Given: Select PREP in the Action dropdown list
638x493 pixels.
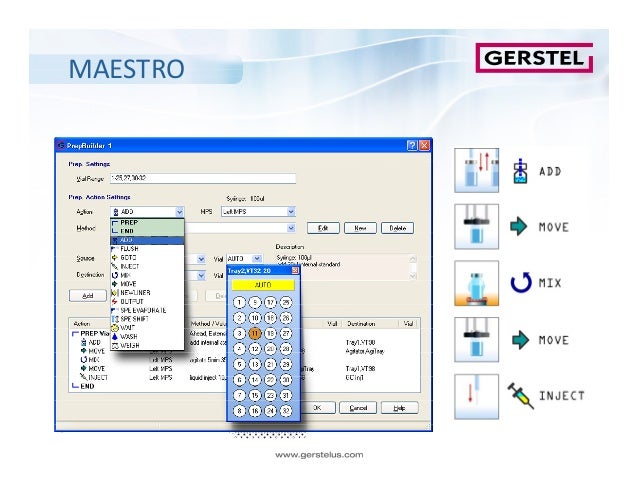Looking at the screenshot, I should [x=147, y=223].
